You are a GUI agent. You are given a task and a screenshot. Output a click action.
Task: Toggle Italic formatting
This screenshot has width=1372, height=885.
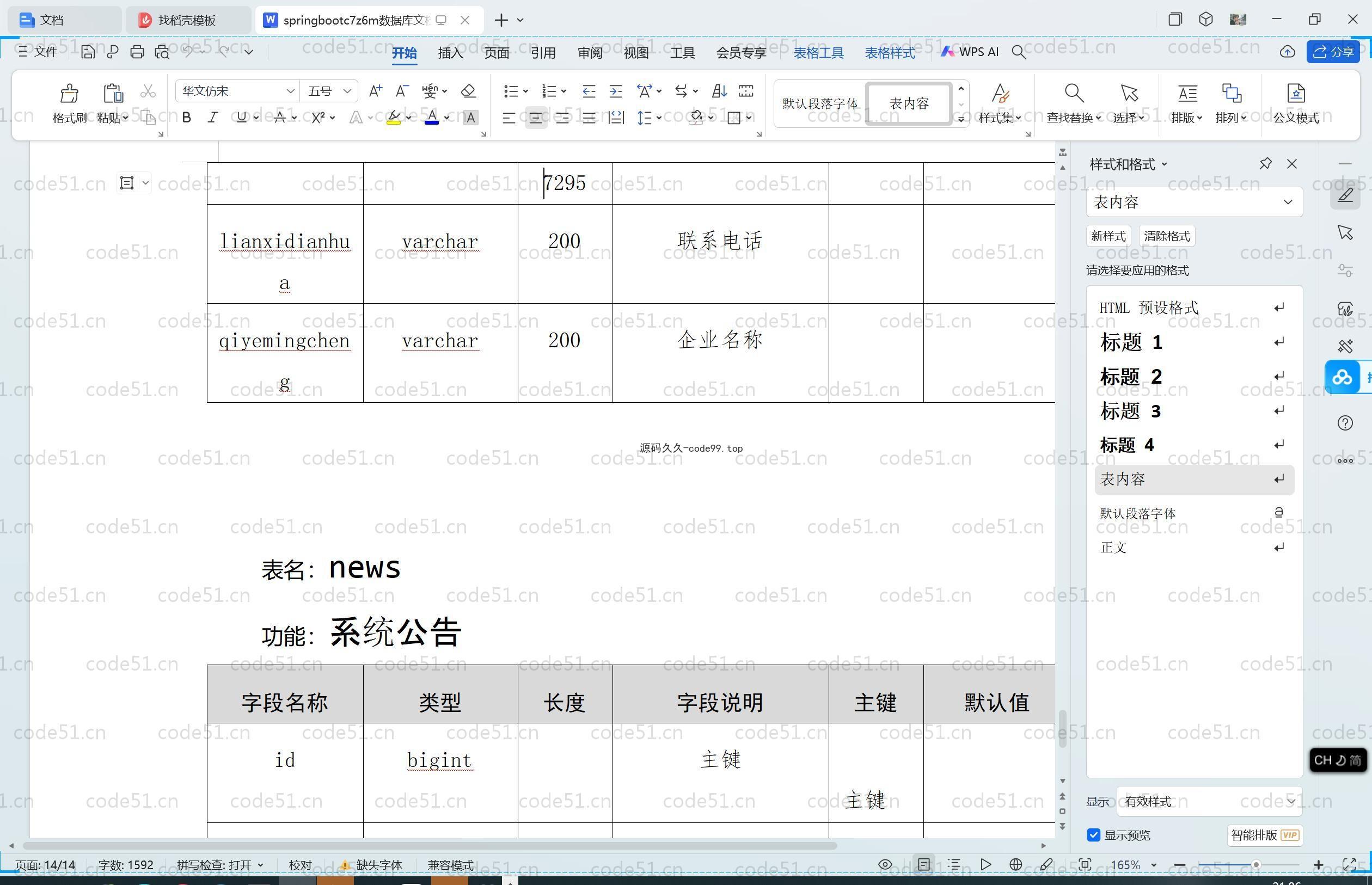(213, 118)
